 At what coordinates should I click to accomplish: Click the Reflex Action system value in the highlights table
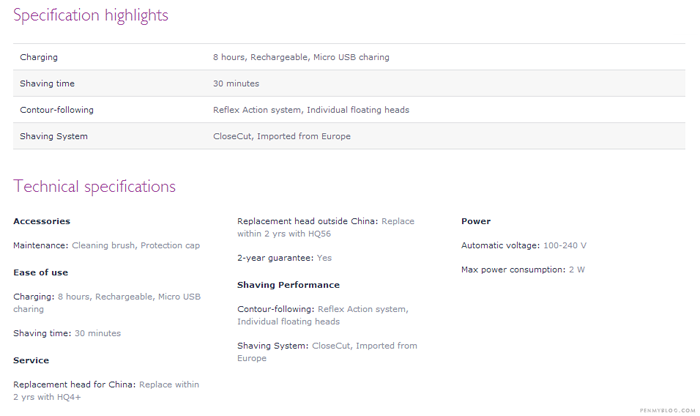(x=311, y=110)
